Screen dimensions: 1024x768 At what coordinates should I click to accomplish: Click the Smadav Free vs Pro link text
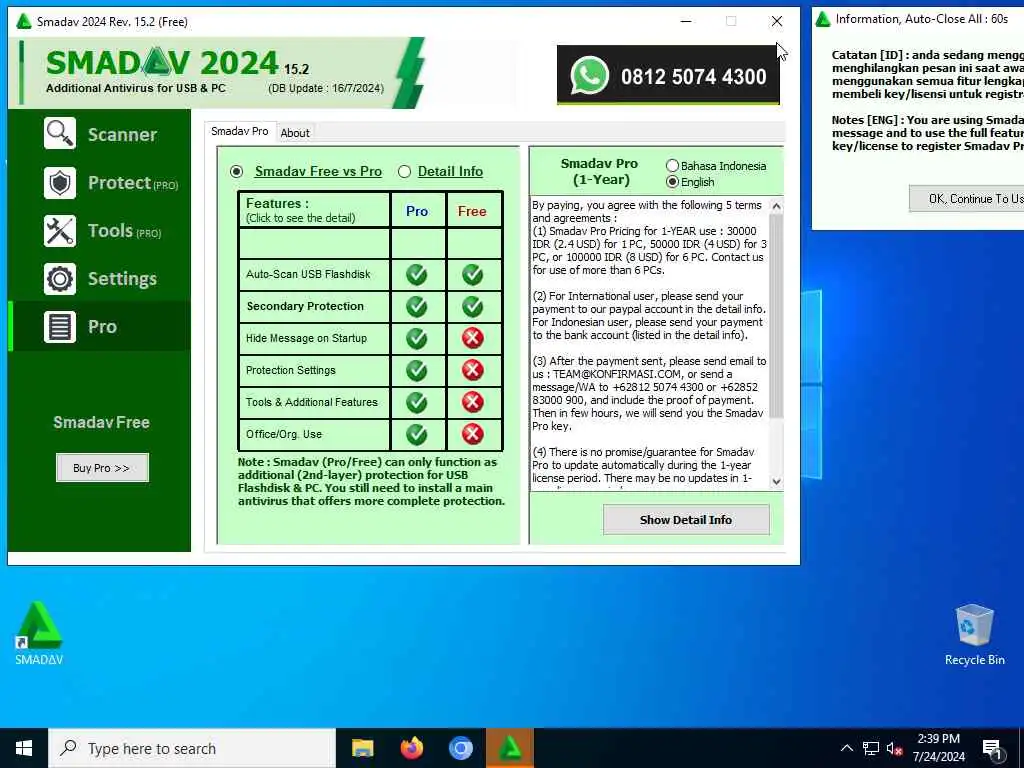(318, 171)
